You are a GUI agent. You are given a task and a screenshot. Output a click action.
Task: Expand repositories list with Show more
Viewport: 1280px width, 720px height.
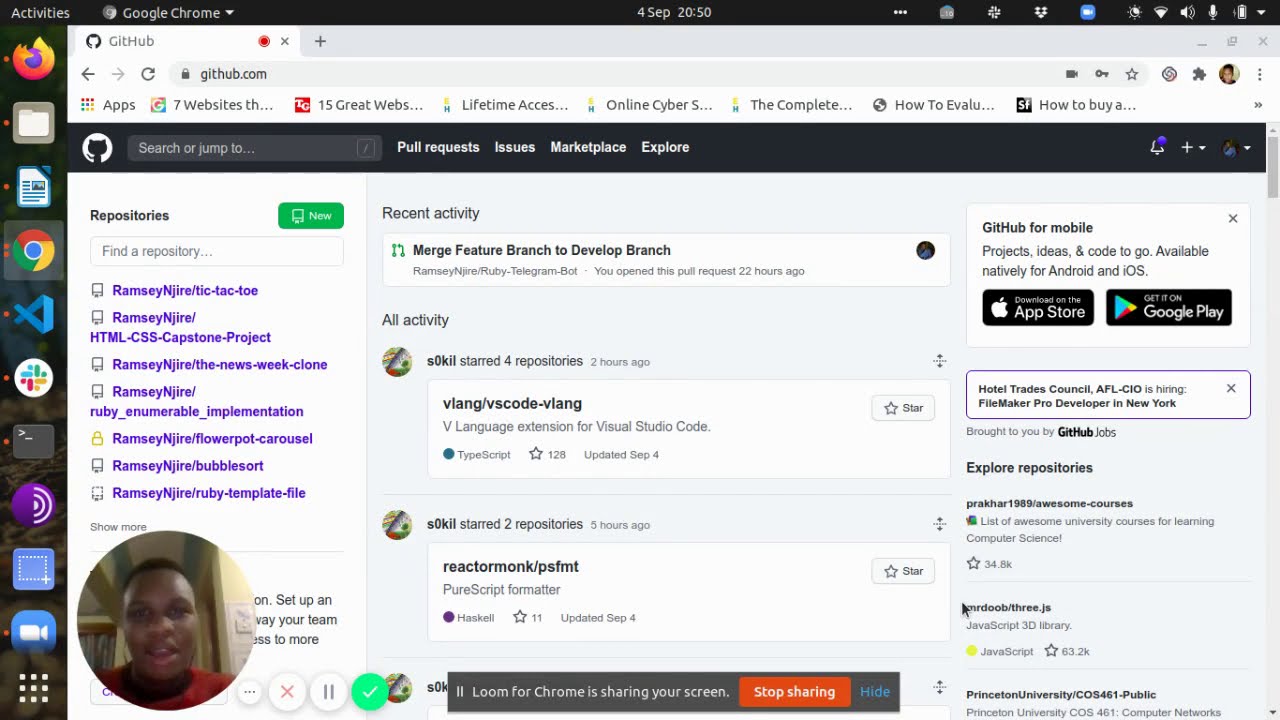pos(118,527)
